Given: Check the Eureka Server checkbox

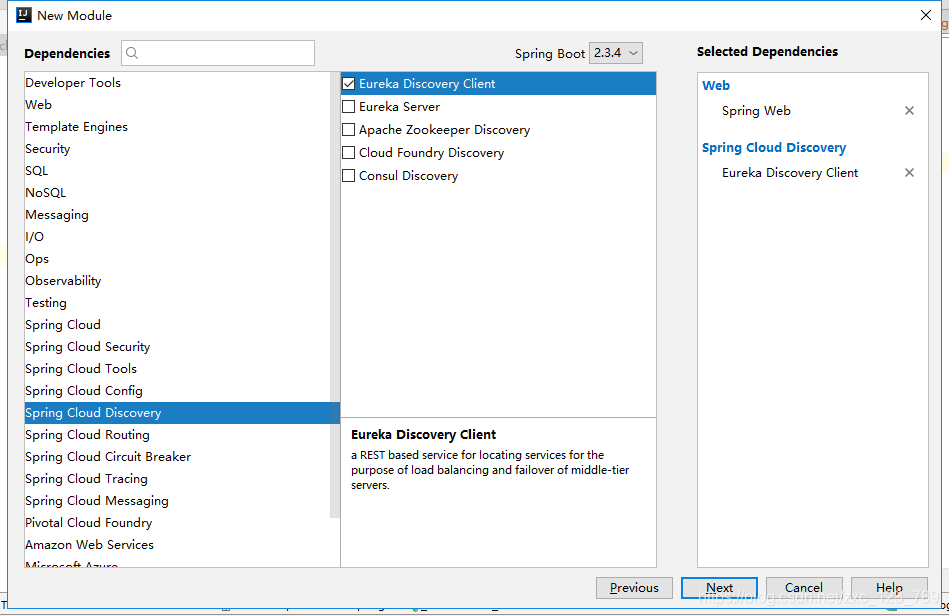Looking at the screenshot, I should point(349,106).
